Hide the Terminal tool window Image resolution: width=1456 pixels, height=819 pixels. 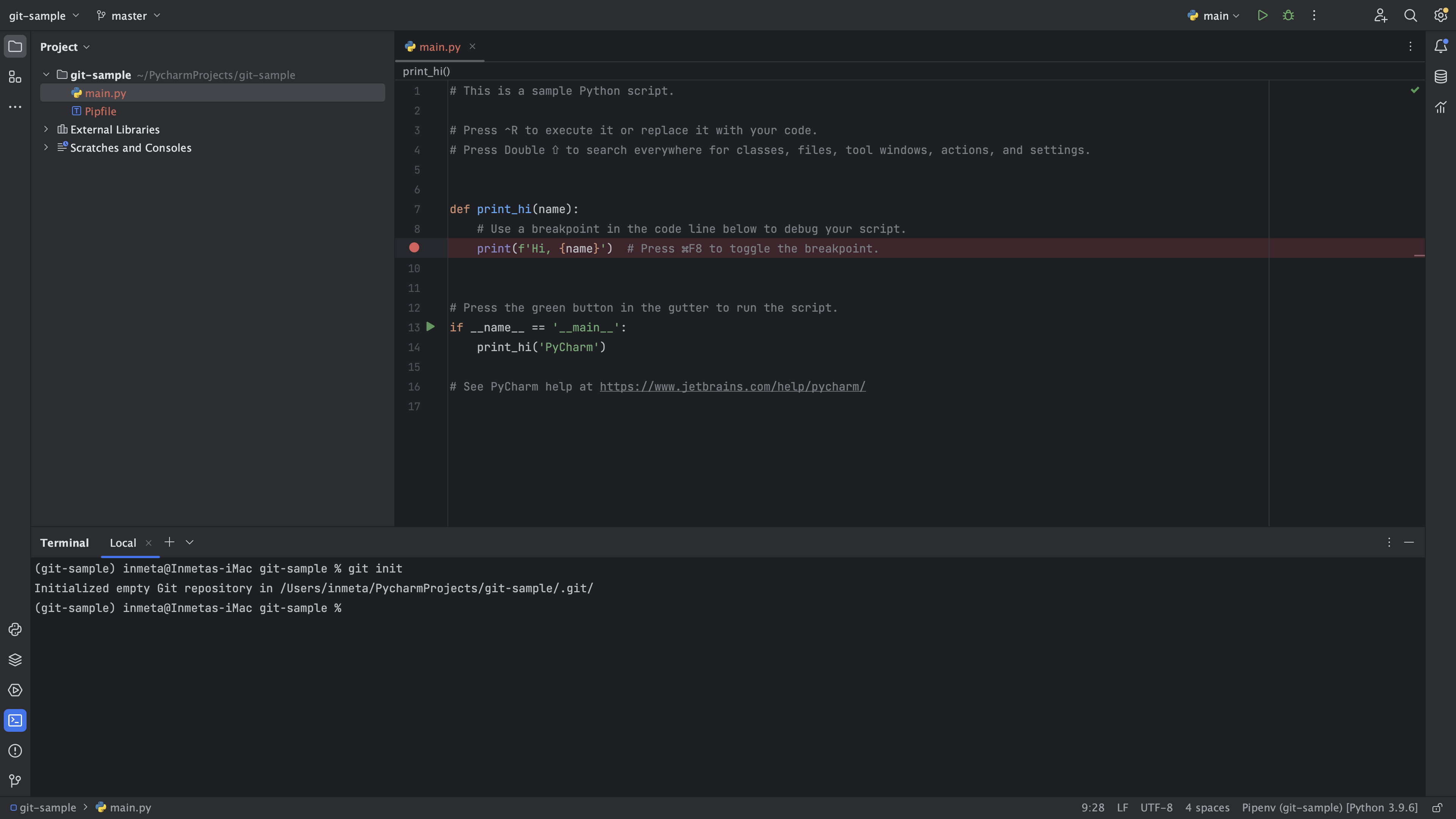coord(1409,542)
